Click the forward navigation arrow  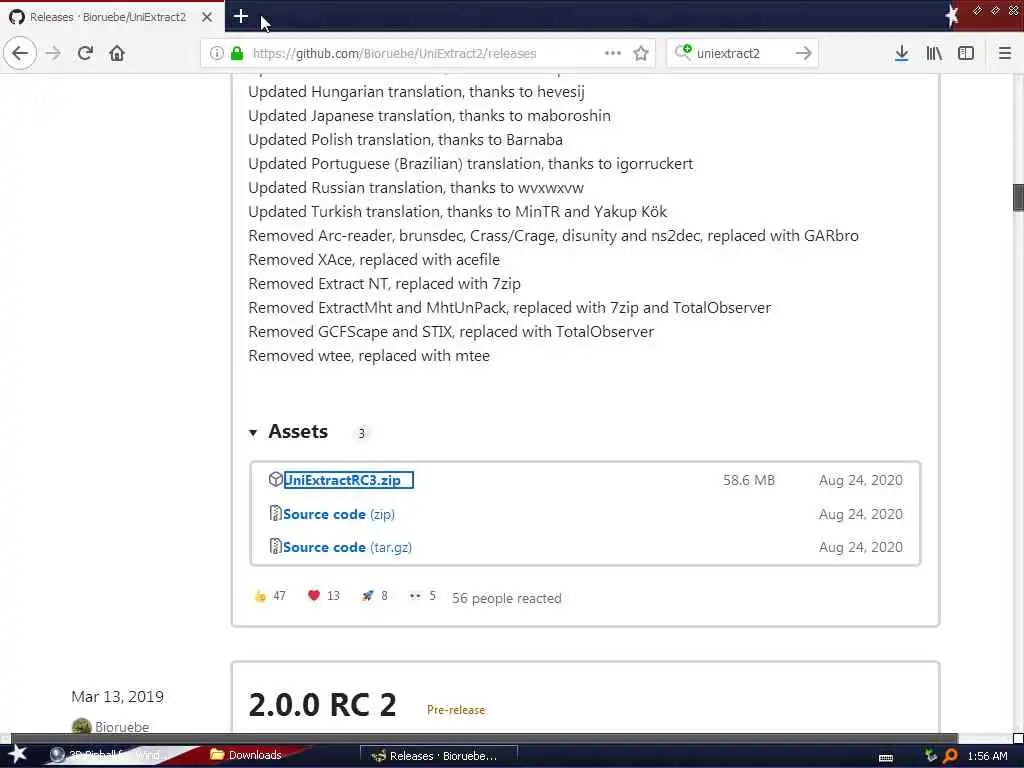click(x=53, y=53)
